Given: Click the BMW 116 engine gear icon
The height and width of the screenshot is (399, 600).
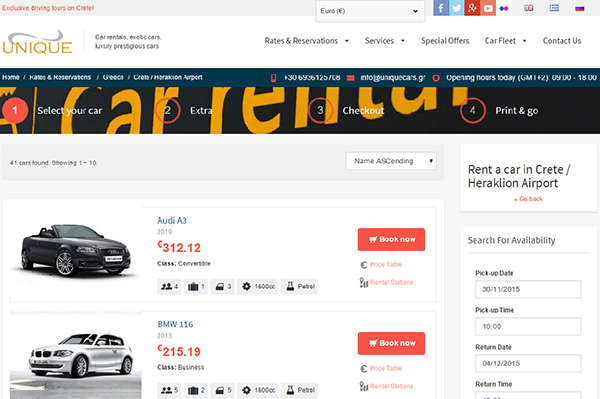Looking at the screenshot, I should point(246,390).
